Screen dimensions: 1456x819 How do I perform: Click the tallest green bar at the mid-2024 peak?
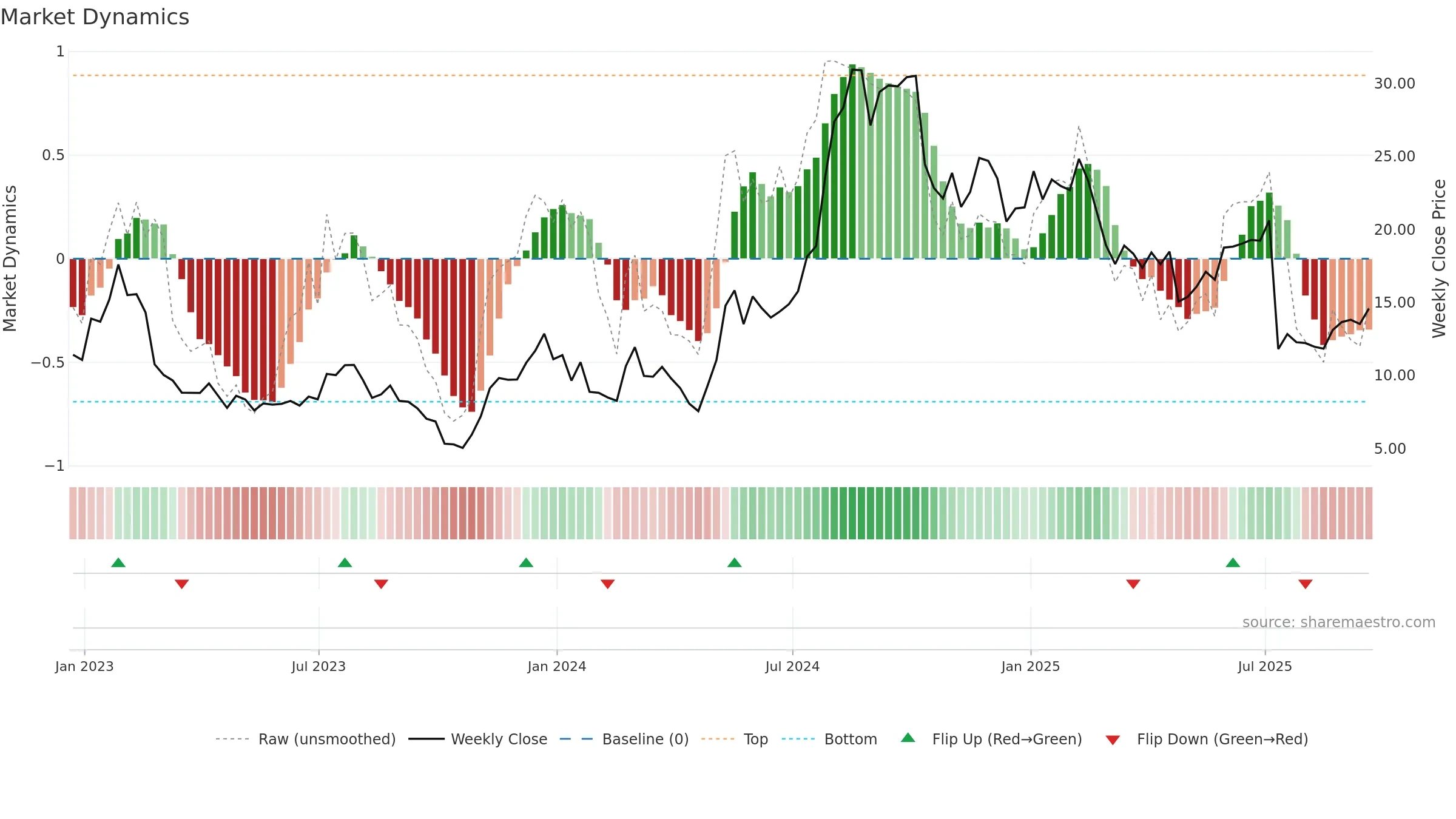(852, 161)
